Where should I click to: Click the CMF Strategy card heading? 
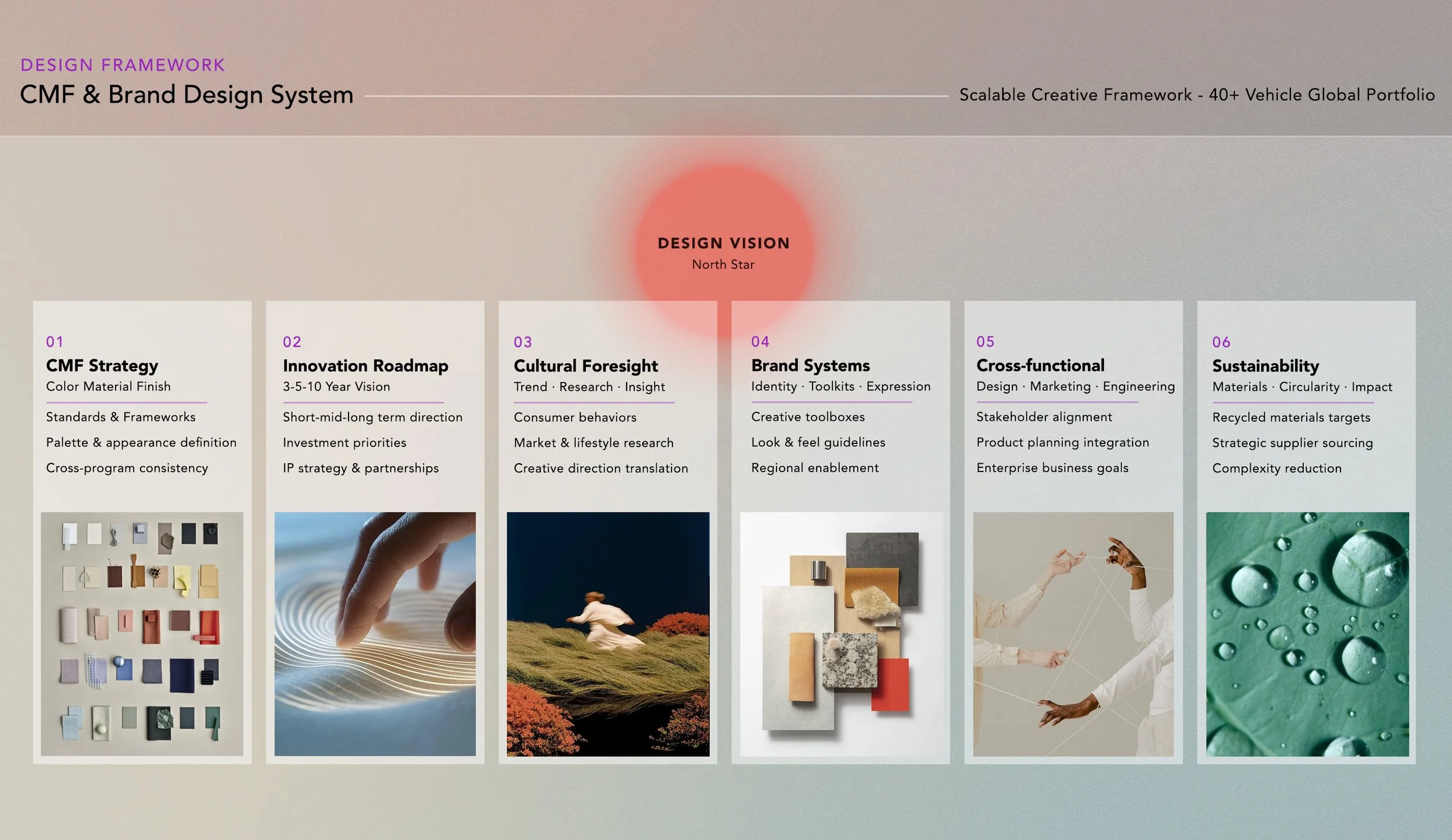[x=102, y=366]
